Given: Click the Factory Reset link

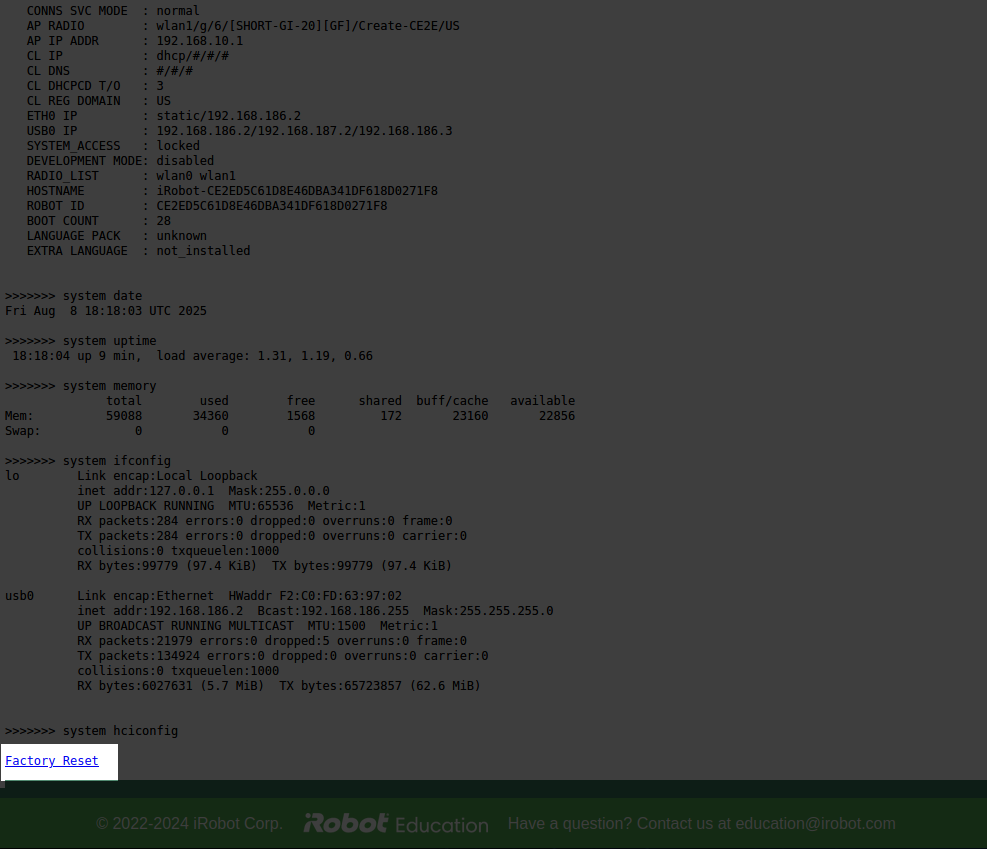Looking at the screenshot, I should [52, 761].
